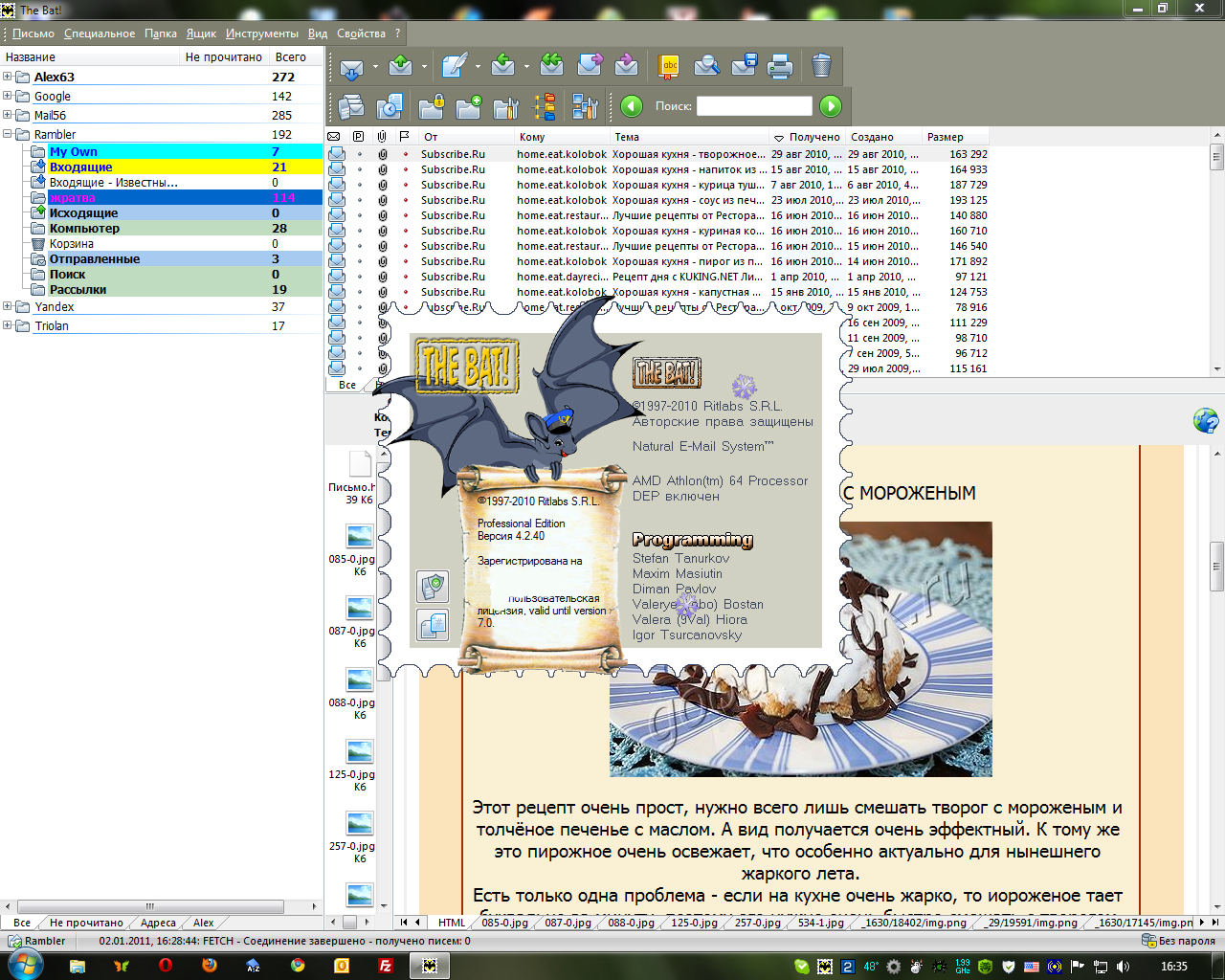Save the message with the diskette icon

pyautogui.click(x=745, y=66)
